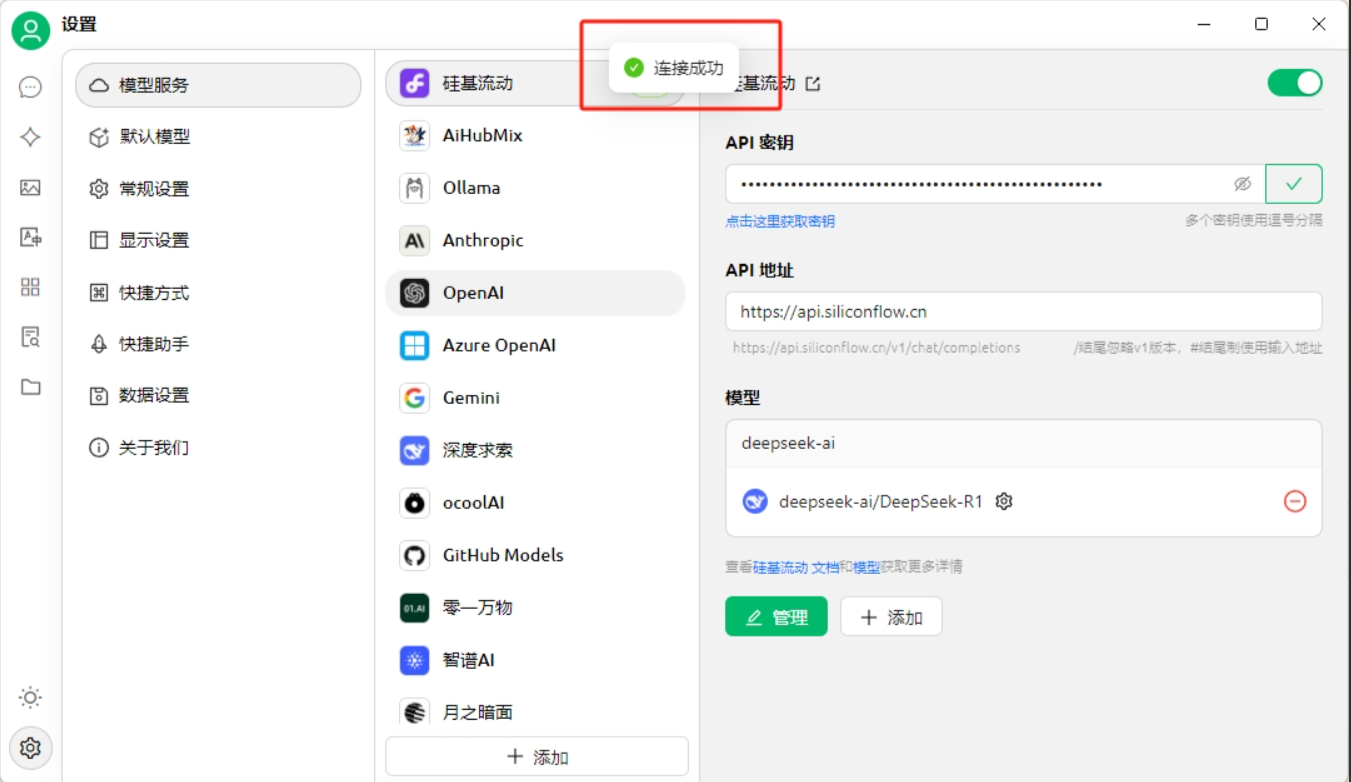
Task: Select deepseek-ai/DeepSeek-R1 model row
Action: (1024, 502)
